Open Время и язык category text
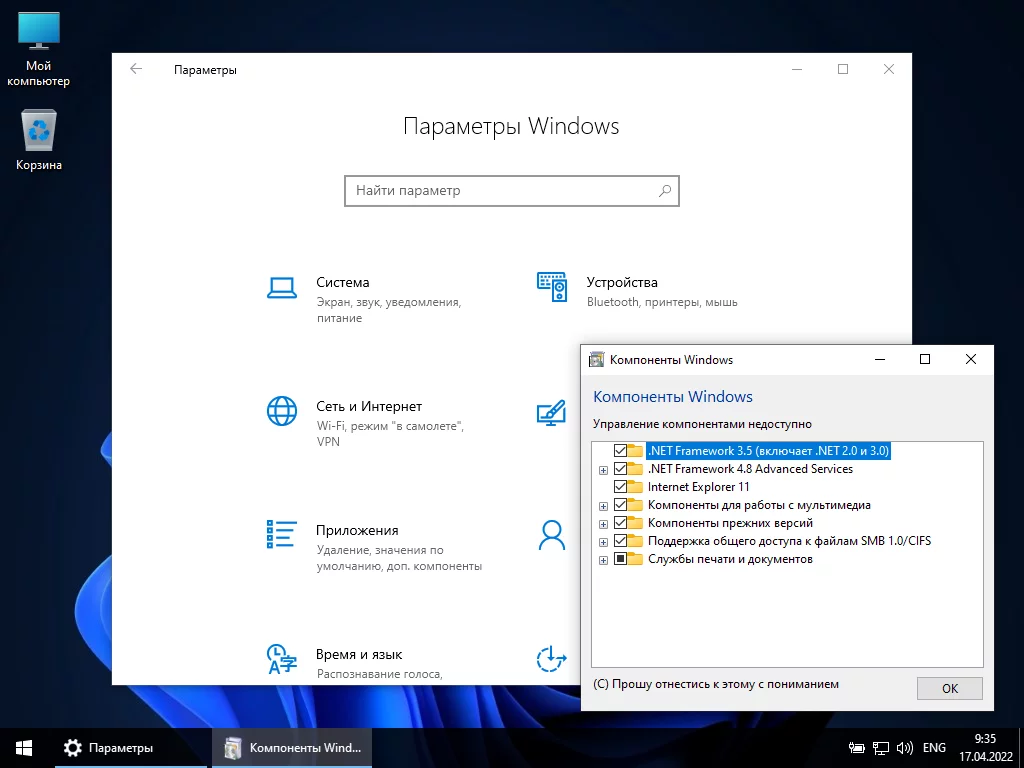This screenshot has height=768, width=1024. point(359,654)
